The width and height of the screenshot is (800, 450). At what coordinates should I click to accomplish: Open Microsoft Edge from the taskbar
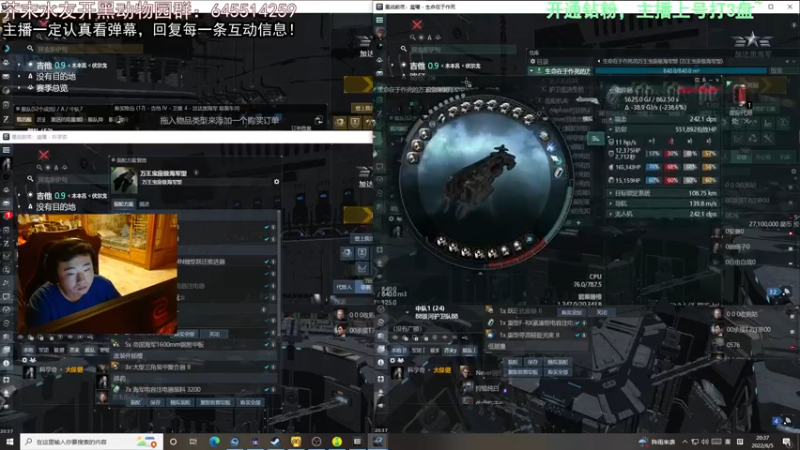point(214,441)
